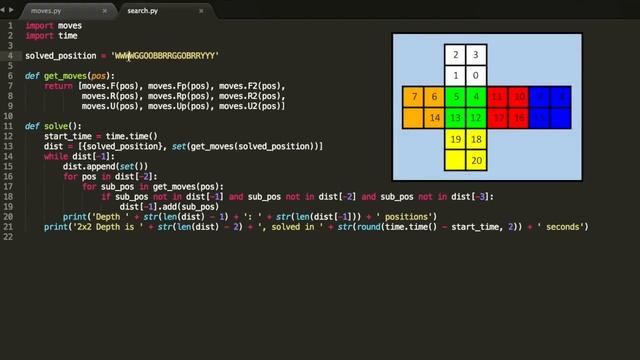Click the 'WWWWGGOOBBRRGGOBRRYYY' string literal

pos(165,56)
